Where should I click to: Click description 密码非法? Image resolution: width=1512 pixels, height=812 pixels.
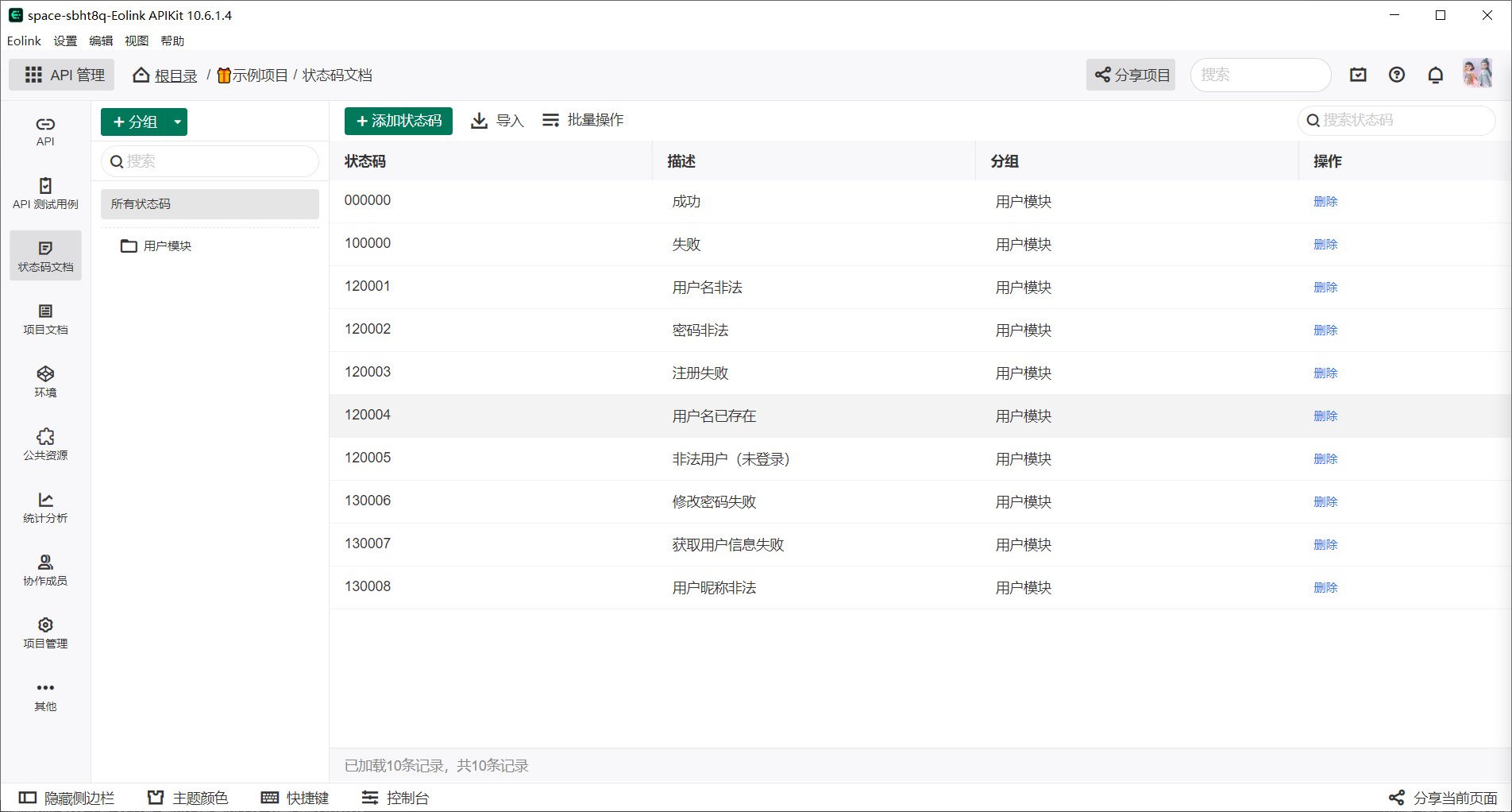click(700, 331)
